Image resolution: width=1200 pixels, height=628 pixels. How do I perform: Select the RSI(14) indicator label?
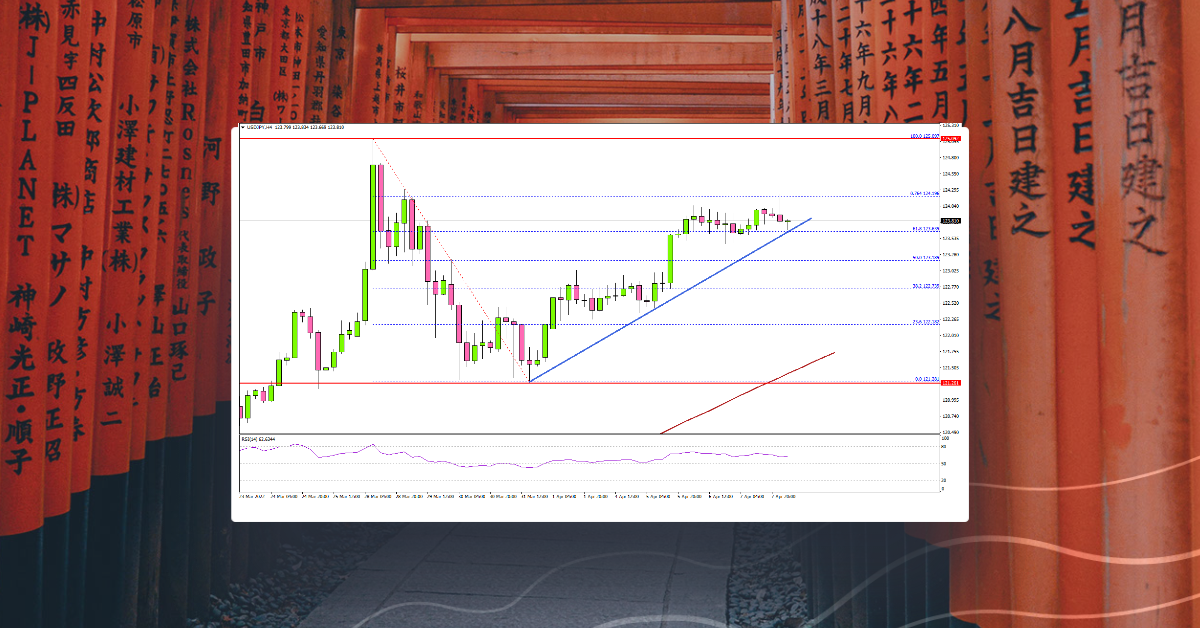tap(250, 439)
